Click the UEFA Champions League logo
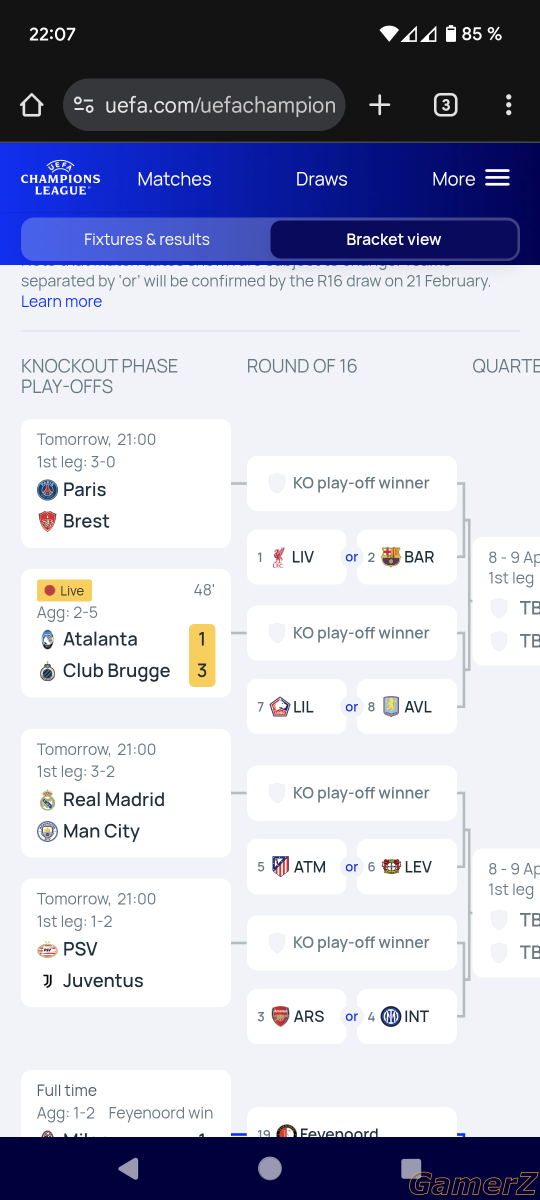The width and height of the screenshot is (540, 1200). coord(61,178)
